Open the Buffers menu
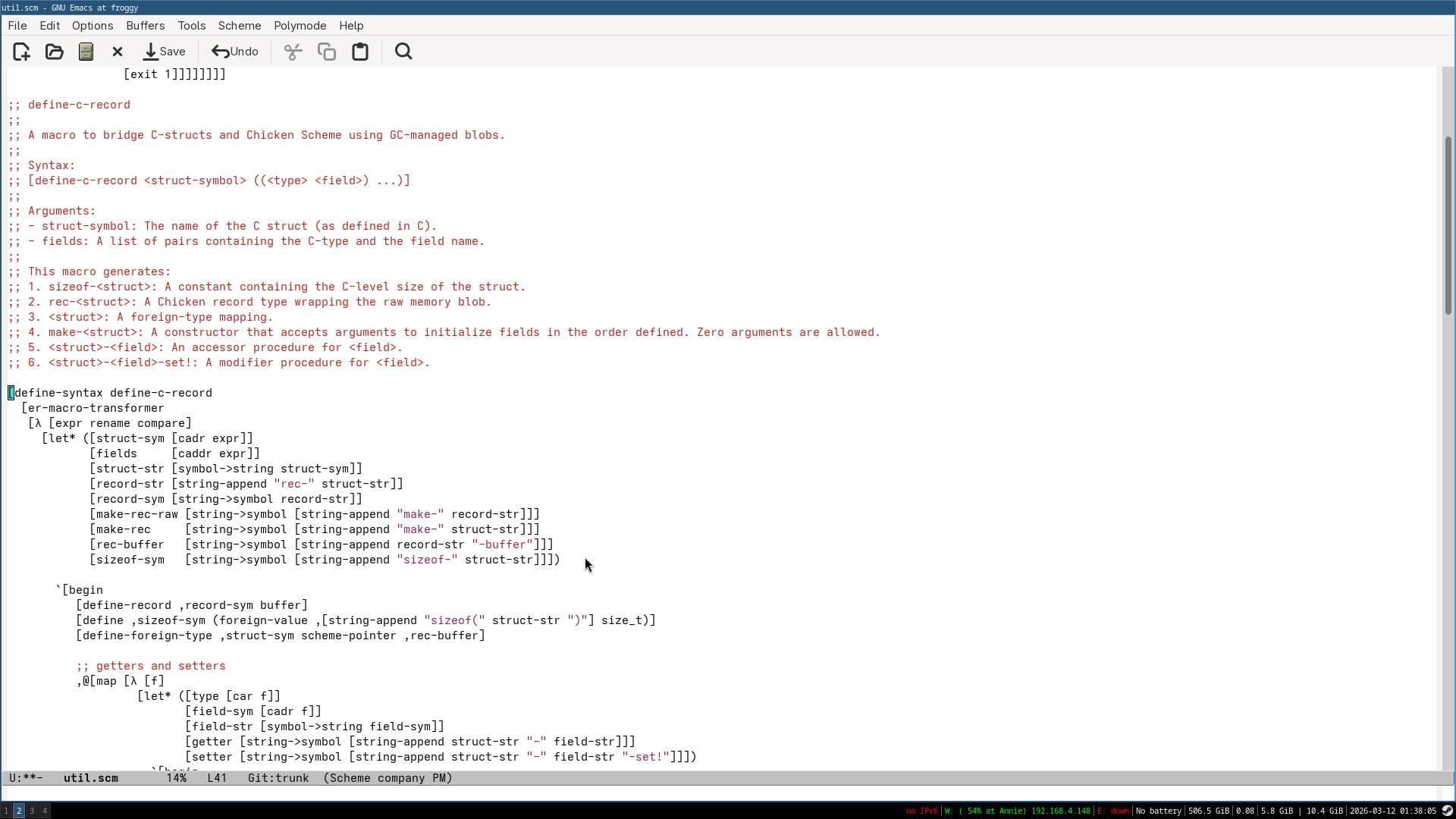The height and width of the screenshot is (819, 1456). (145, 25)
